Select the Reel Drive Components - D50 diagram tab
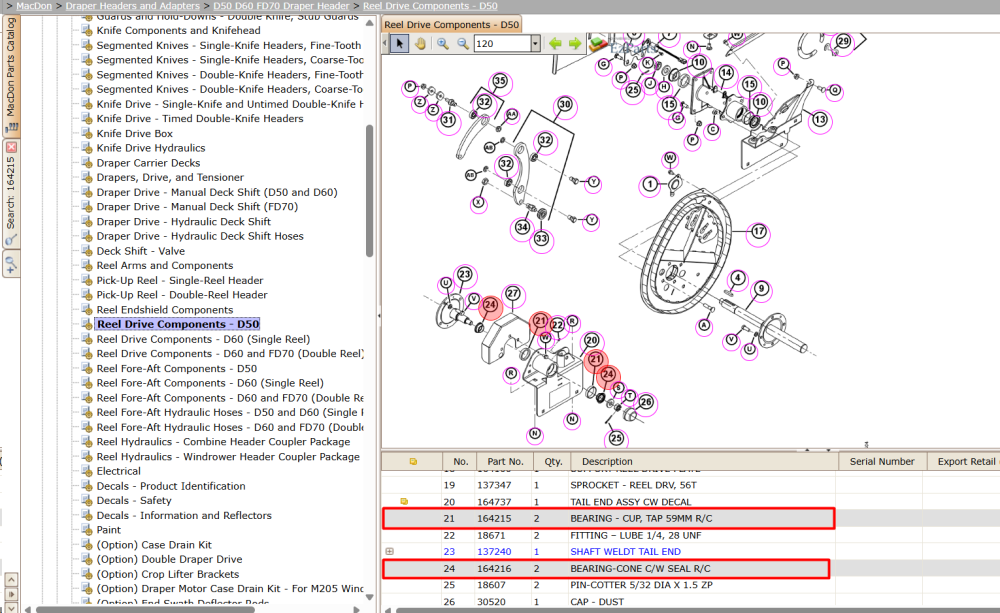This screenshot has height=613, width=1000. (x=452, y=25)
